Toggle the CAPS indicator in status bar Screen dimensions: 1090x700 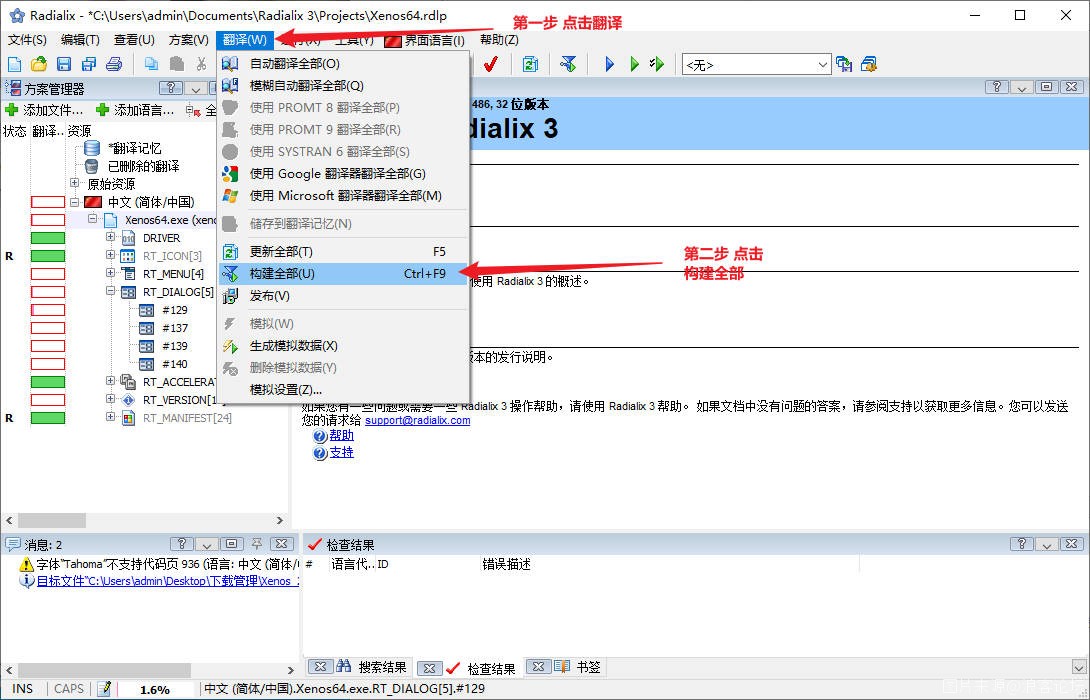click(x=69, y=689)
